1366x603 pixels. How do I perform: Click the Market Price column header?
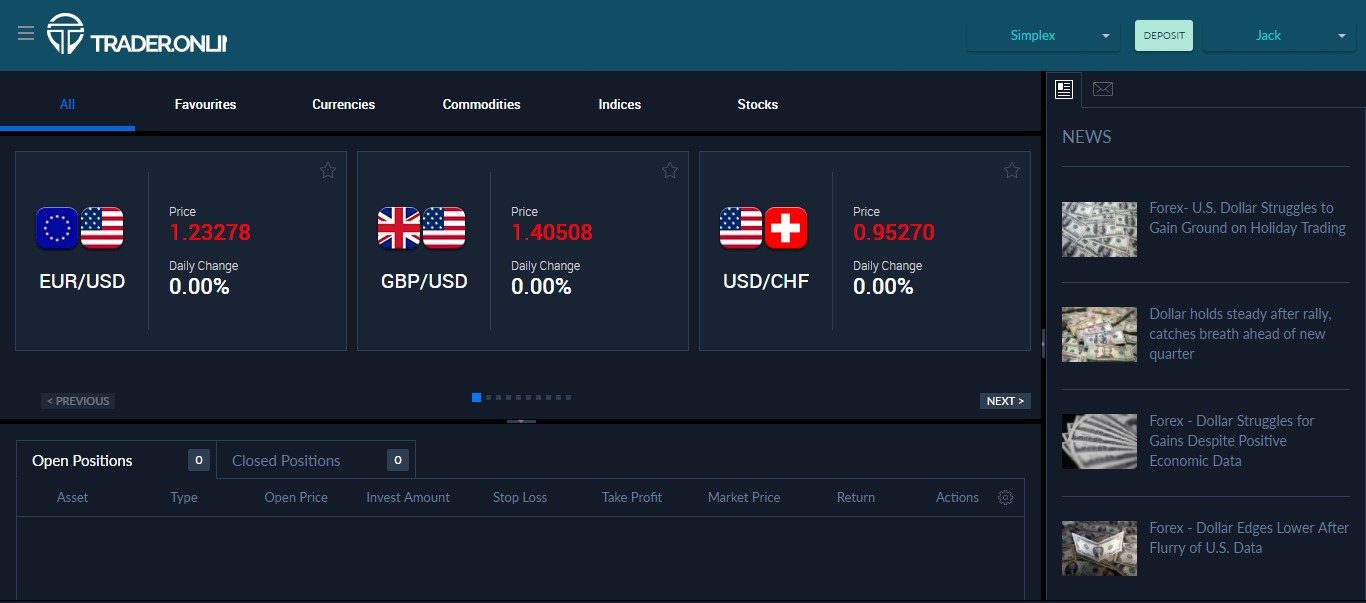click(x=744, y=497)
